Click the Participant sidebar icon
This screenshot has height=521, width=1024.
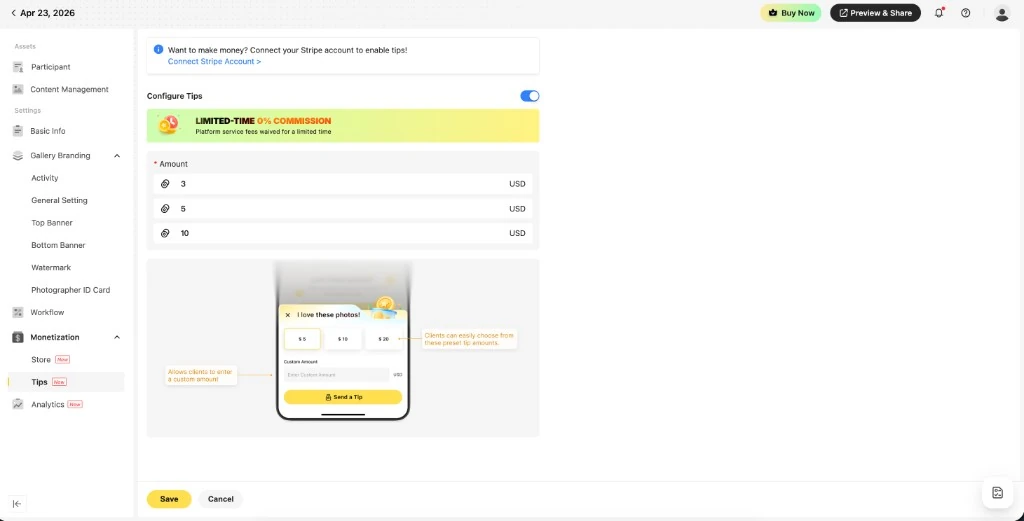tap(18, 67)
